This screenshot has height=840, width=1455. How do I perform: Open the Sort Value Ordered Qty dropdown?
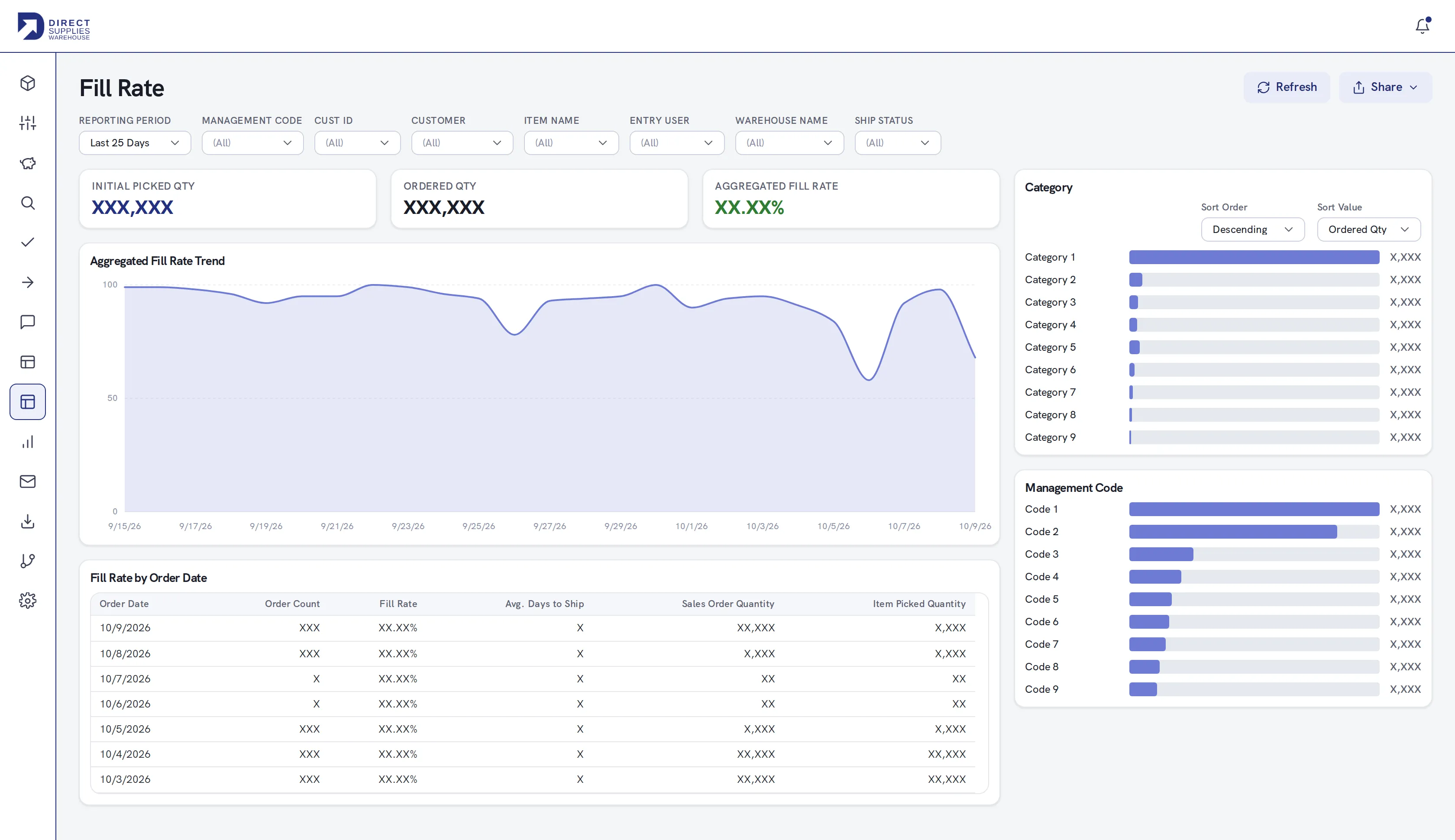[x=1368, y=229]
